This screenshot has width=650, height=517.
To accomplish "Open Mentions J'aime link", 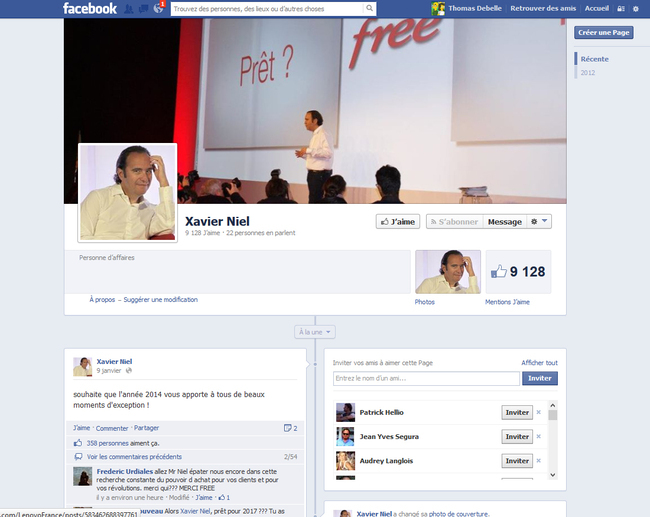I will tap(507, 302).
